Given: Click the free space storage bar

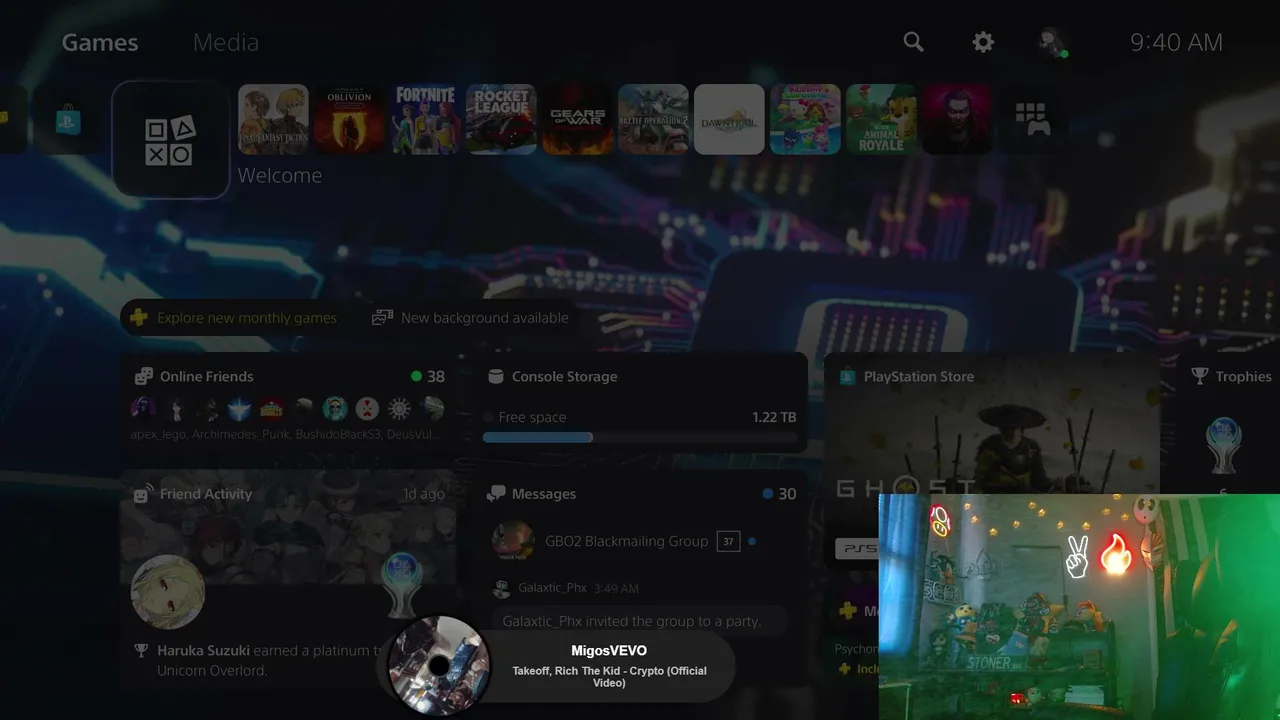Looking at the screenshot, I should (x=640, y=437).
